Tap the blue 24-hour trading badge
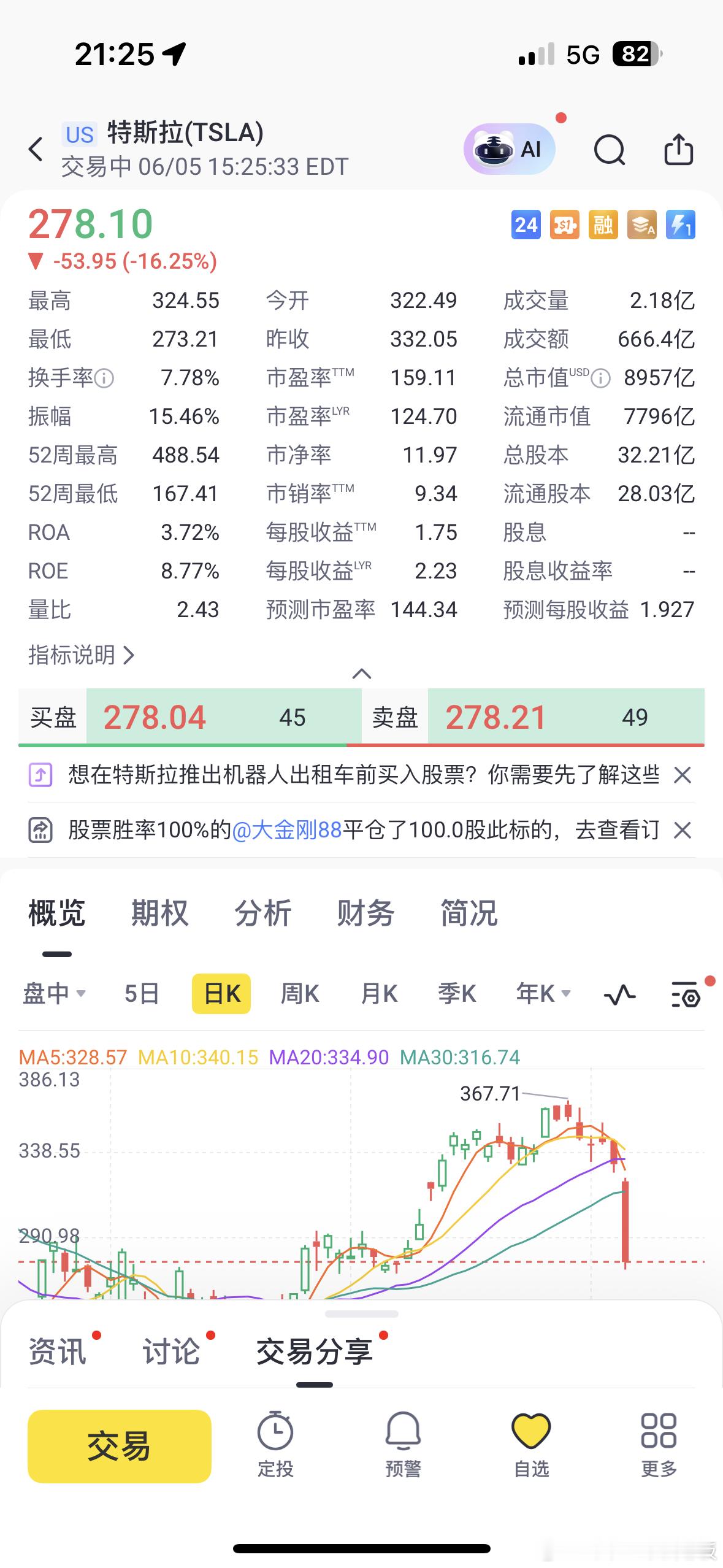The image size is (723, 1568). click(x=526, y=225)
